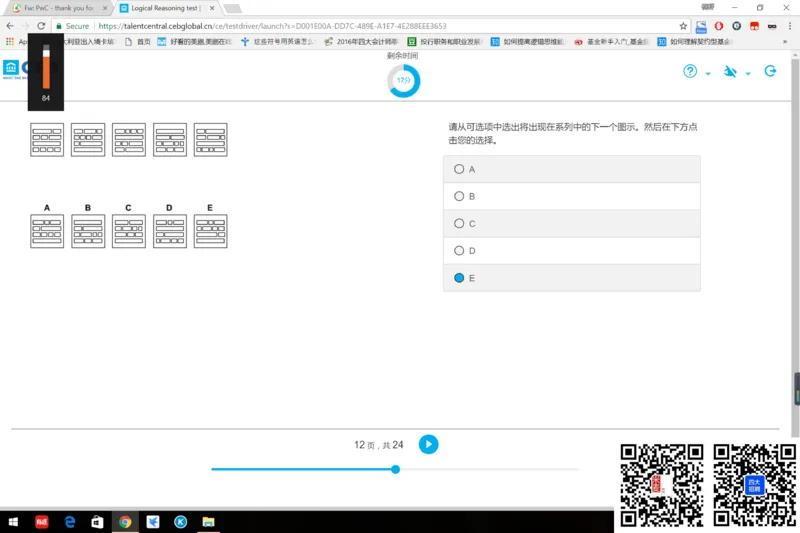Go to next page with blue arrow button
The image size is (800, 533).
tap(428, 444)
